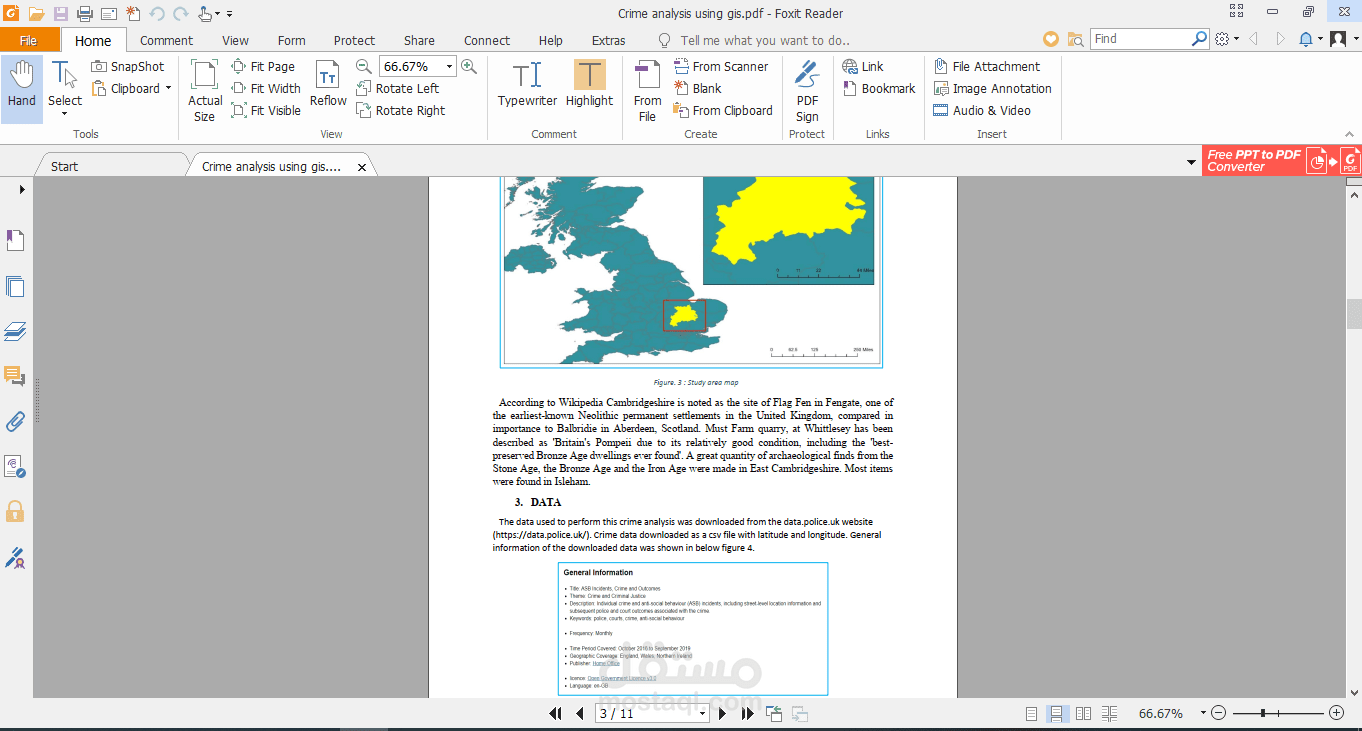Click the Rotate Left icon
The width and height of the screenshot is (1362, 731).
(x=364, y=88)
